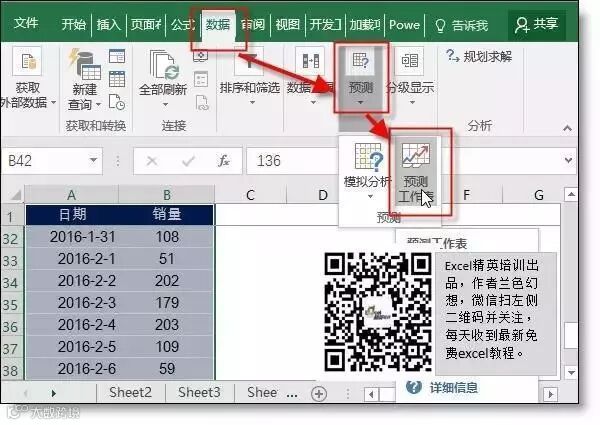This screenshot has height=425, width=600.
Task: Expand the 全部刷新 dropdown arrow
Action: (165, 104)
